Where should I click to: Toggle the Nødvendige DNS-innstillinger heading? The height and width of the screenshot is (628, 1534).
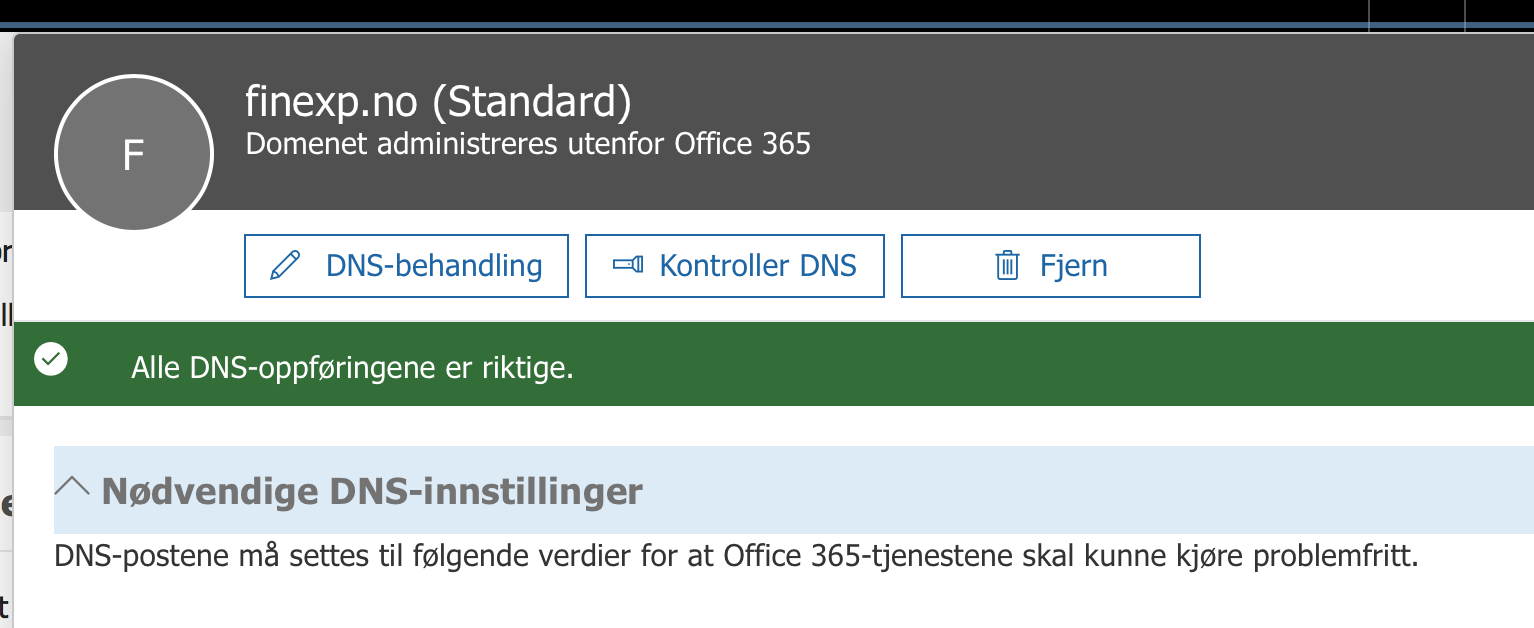(372, 491)
